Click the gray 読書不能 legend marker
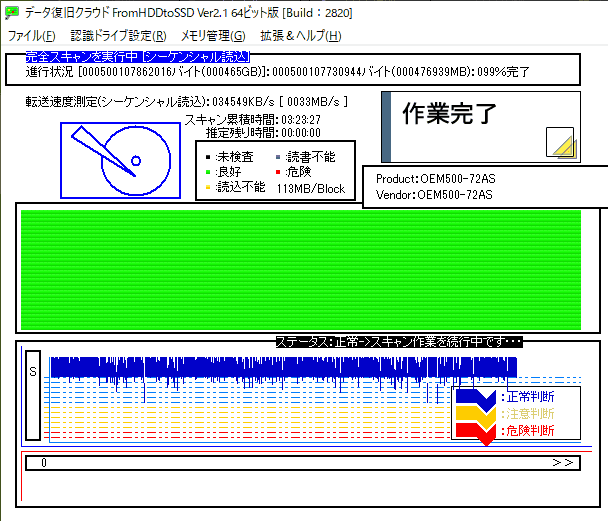The height and width of the screenshot is (521, 608). click(278, 157)
